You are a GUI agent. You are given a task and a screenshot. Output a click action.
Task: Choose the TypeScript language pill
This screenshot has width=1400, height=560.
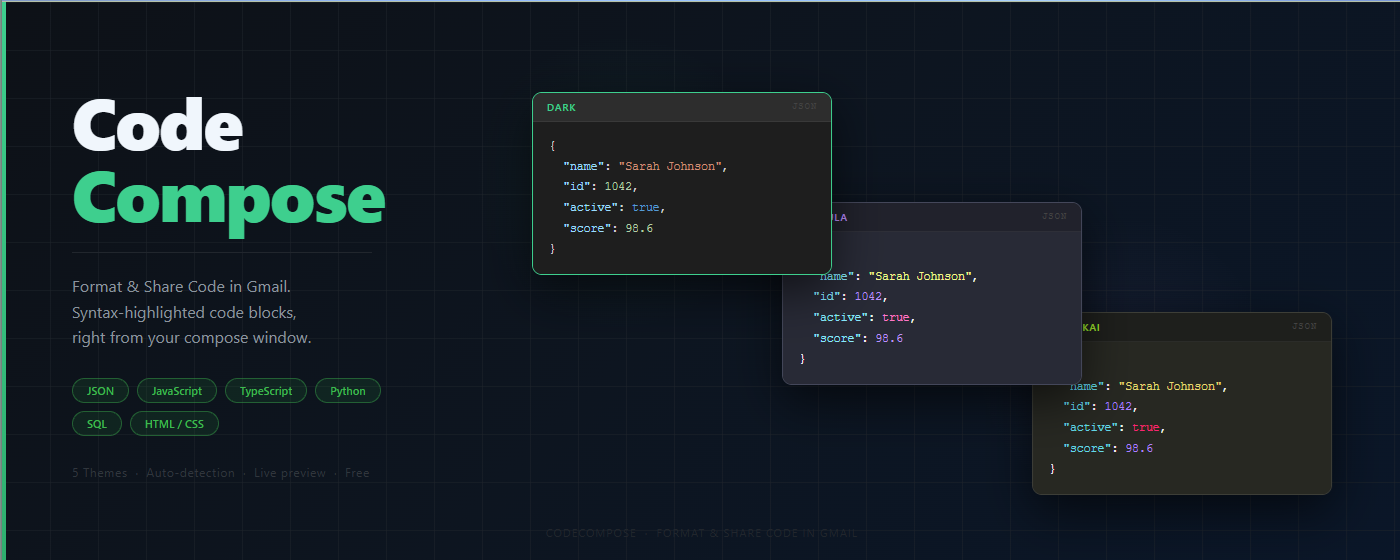[266, 391]
